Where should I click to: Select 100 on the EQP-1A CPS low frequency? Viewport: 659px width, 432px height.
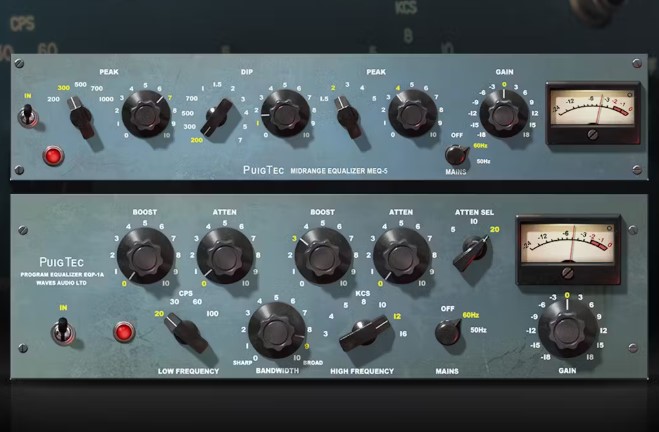coord(212,313)
